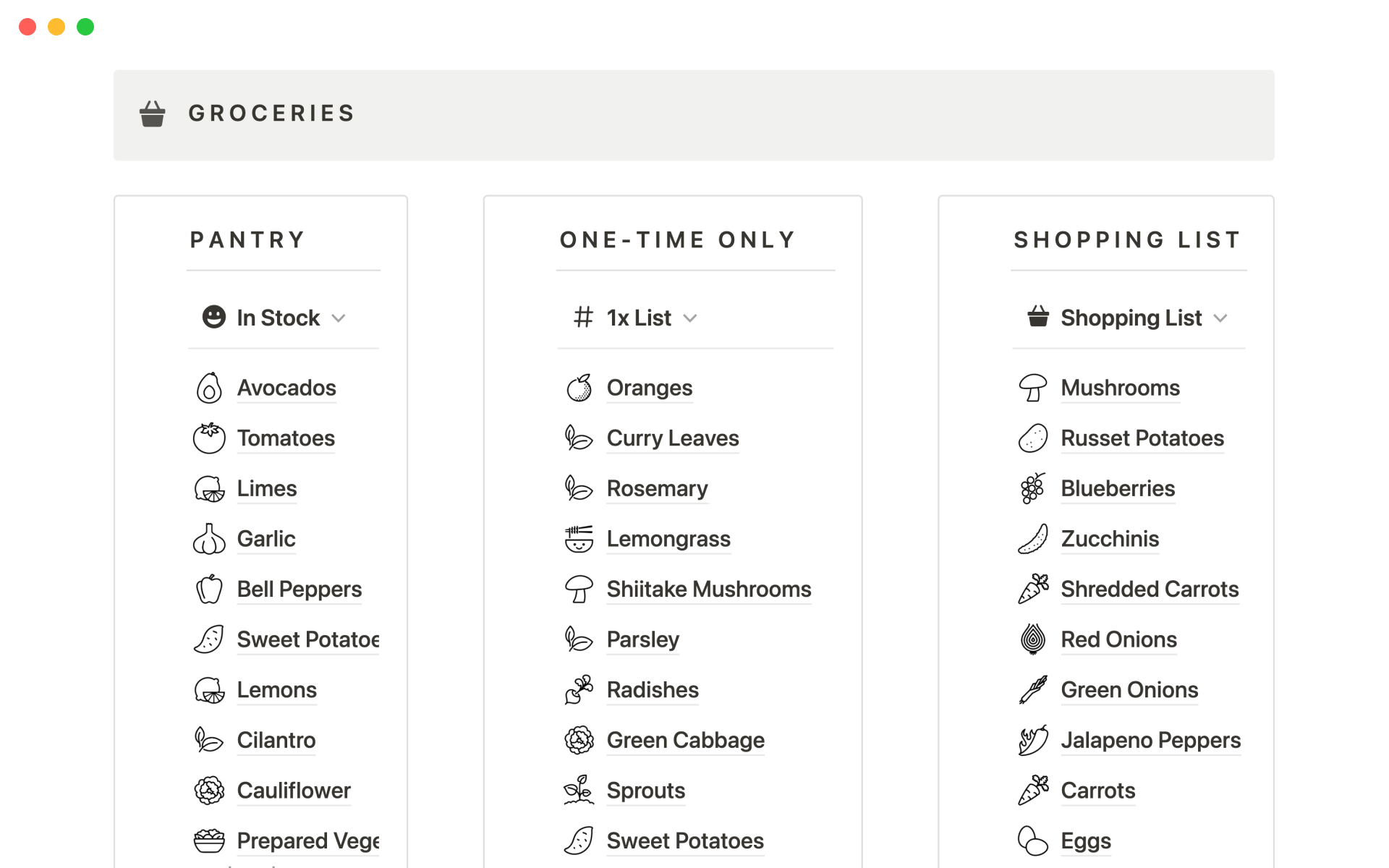This screenshot has height=868, width=1389.
Task: Click the Zucchinis list entry
Action: 1109,539
